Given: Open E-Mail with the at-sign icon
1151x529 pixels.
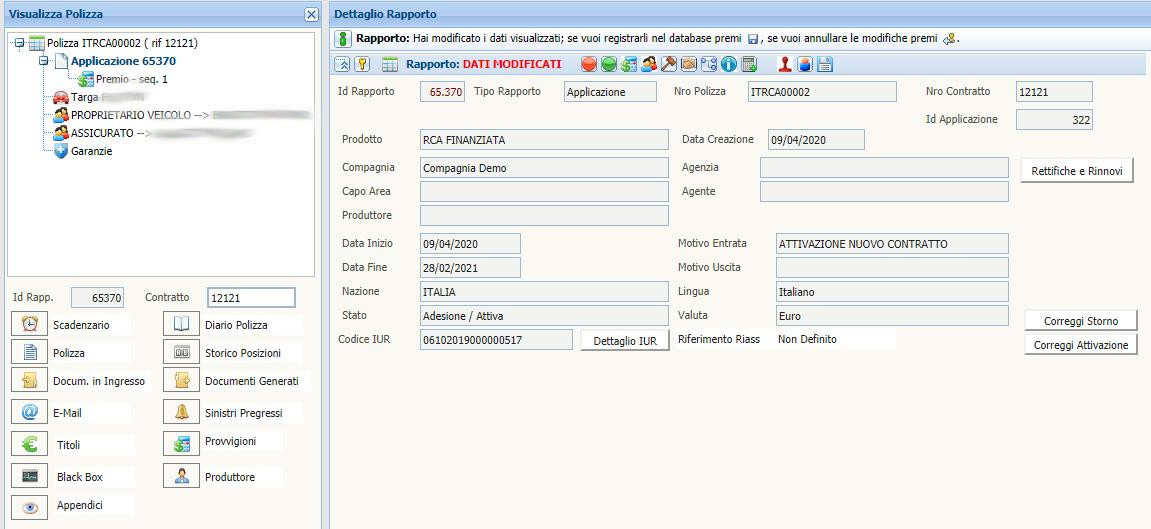Looking at the screenshot, I should tap(29, 413).
